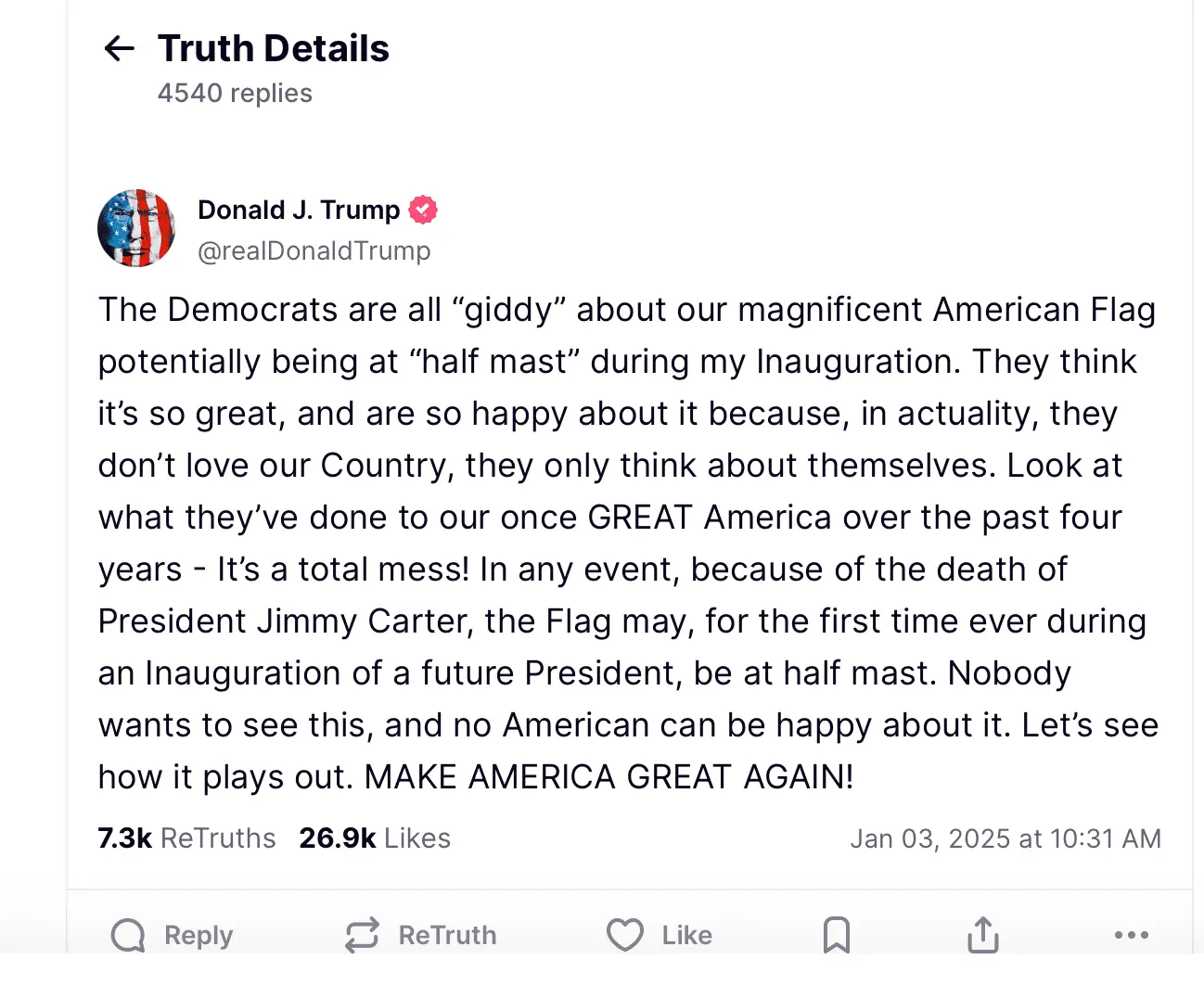Go back using the left arrow

click(120, 48)
